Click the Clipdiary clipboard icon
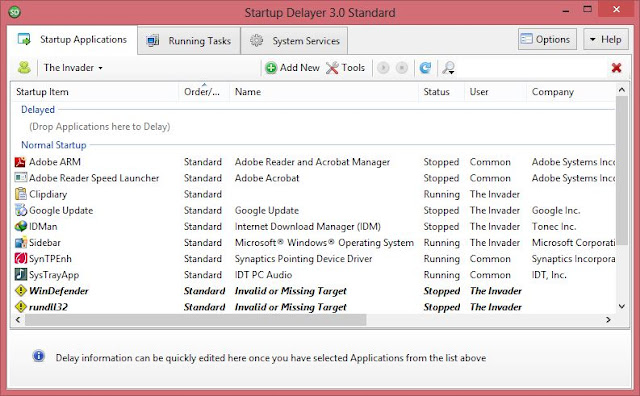Screen dimensions: 640x396 (x=20, y=194)
